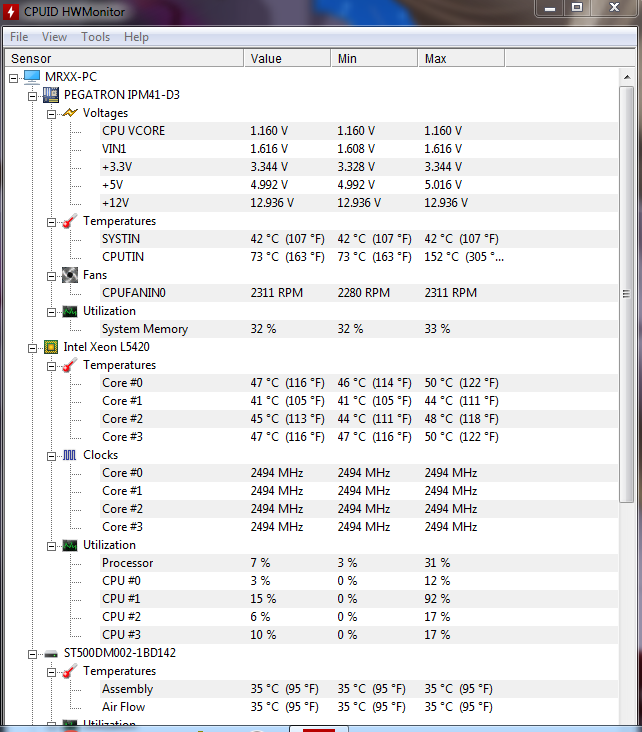The height and width of the screenshot is (732, 642).
Task: Collapse the Xeon Temperatures group
Action: coord(51,366)
